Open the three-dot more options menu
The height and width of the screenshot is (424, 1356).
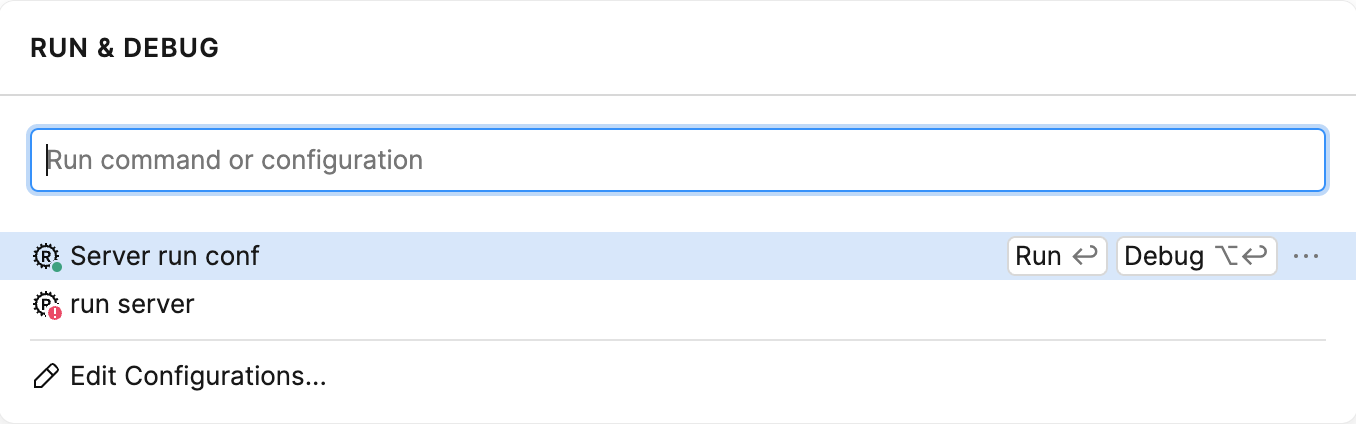[1306, 256]
